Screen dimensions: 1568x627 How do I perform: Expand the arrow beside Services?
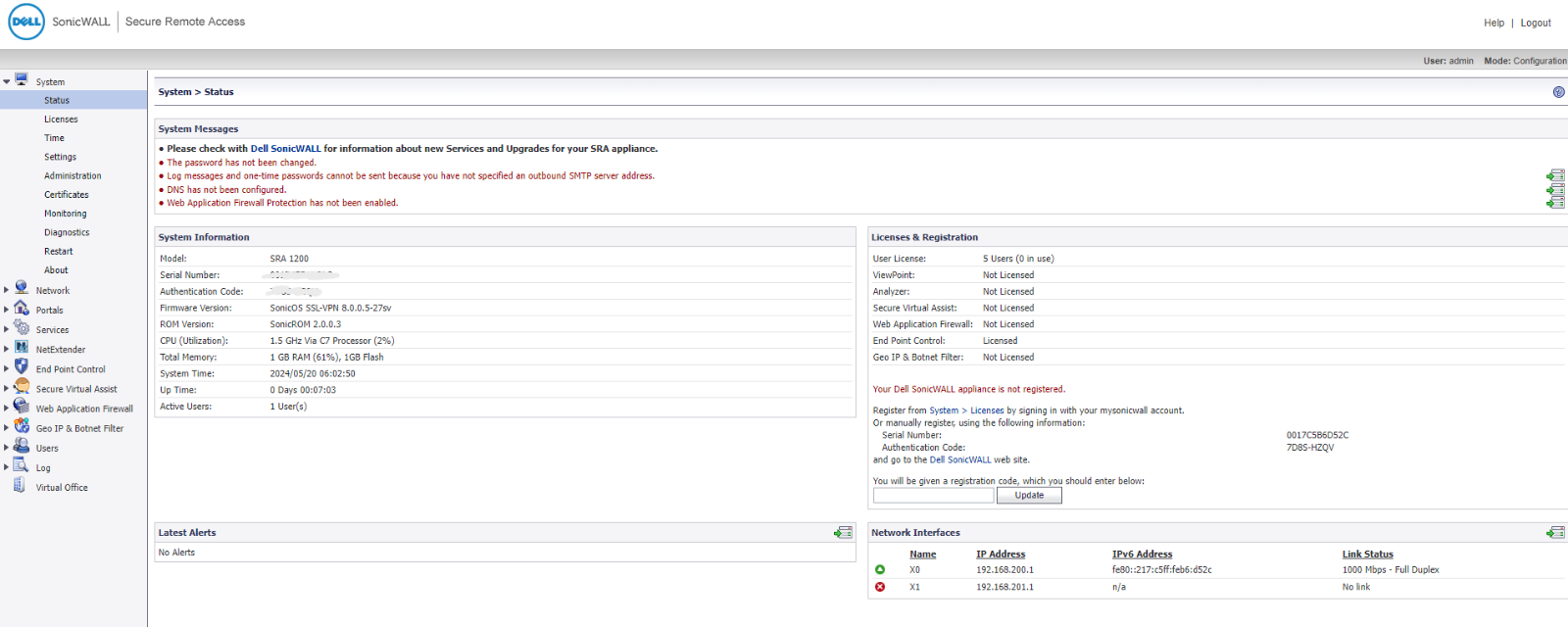tap(7, 329)
